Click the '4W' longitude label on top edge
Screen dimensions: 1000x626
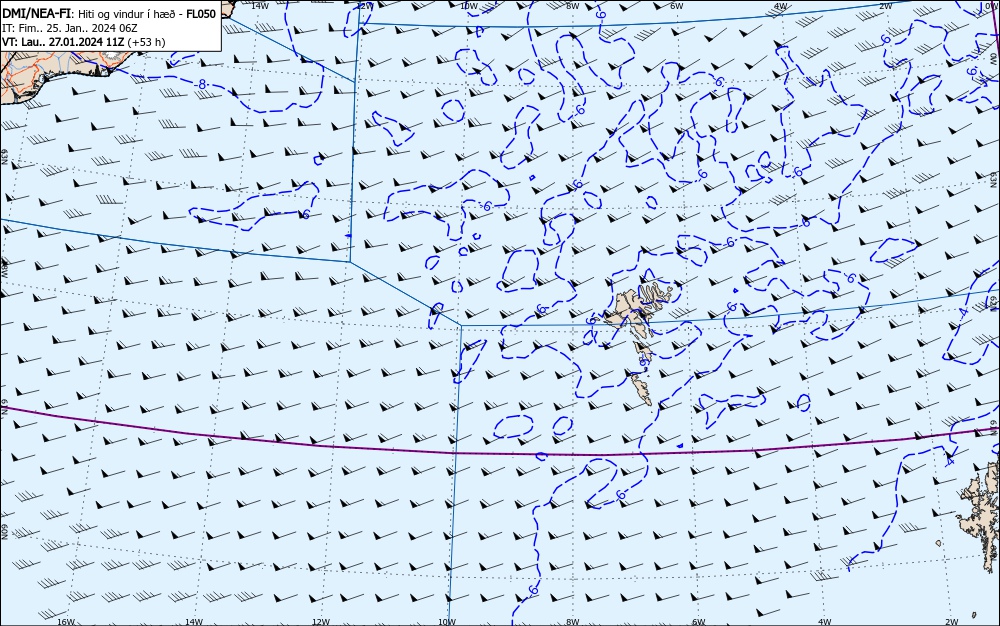click(781, 5)
